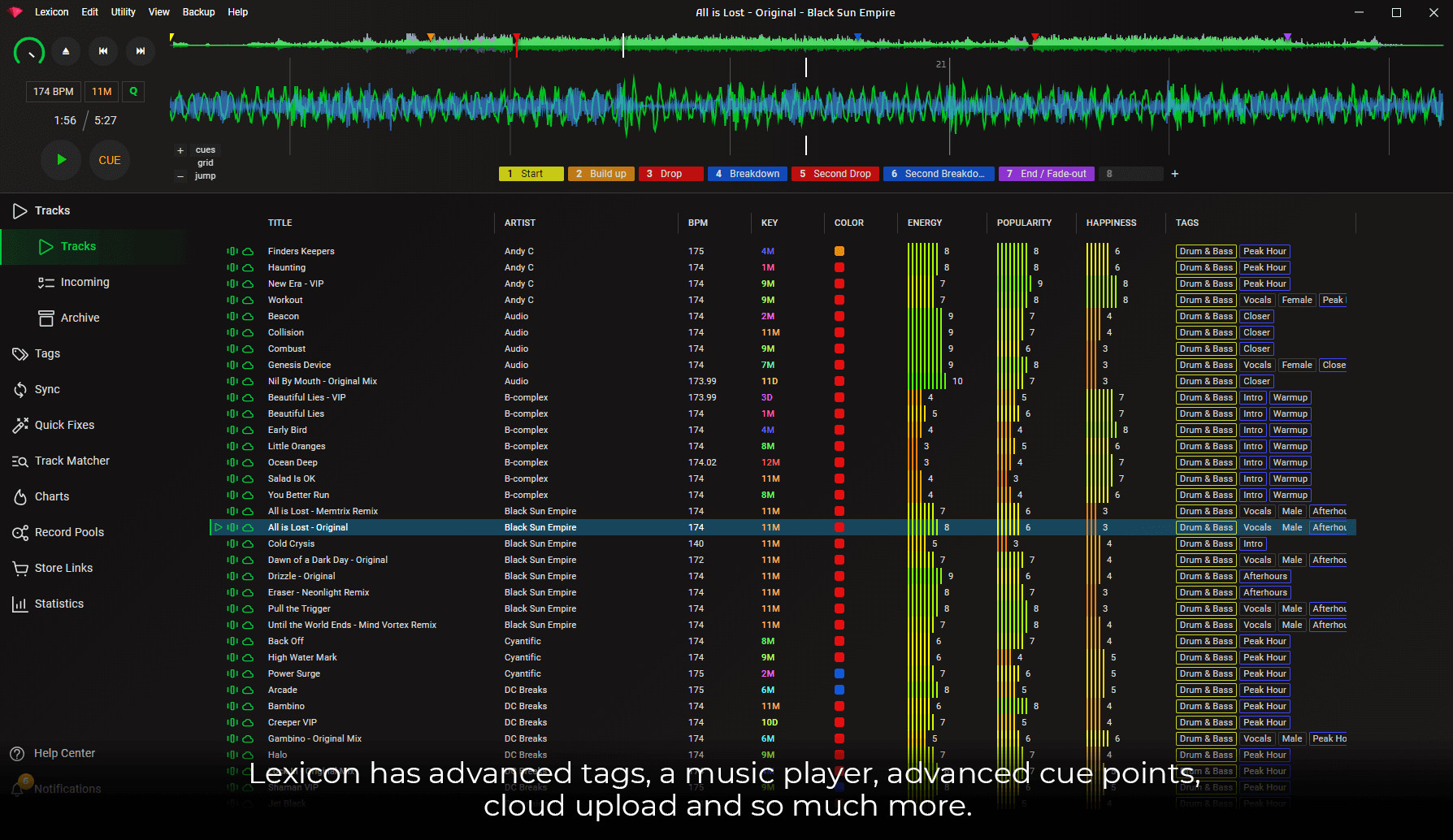This screenshot has height=840, width=1453.
Task: Sort by TITLE column header
Action: click(x=280, y=223)
